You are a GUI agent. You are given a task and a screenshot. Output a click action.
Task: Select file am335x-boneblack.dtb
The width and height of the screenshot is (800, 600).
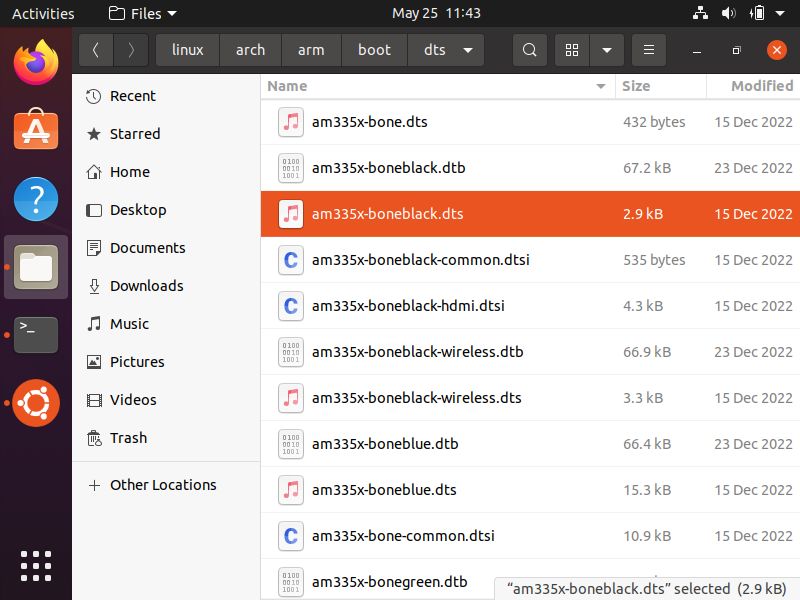point(530,168)
